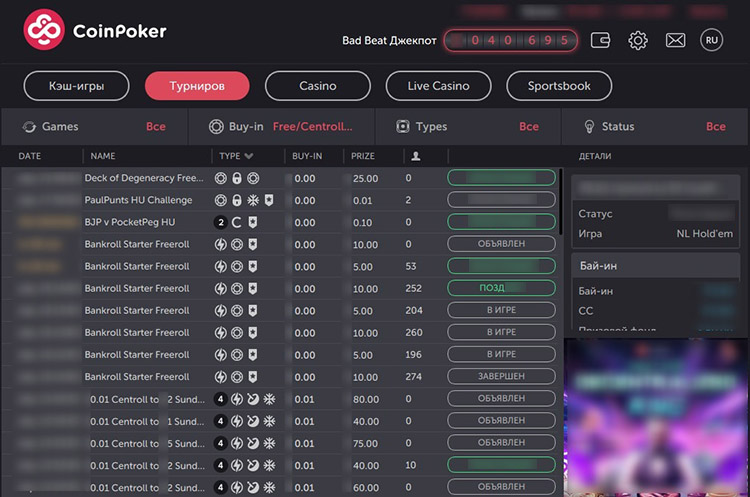Open the wallet icon in header

tap(600, 40)
